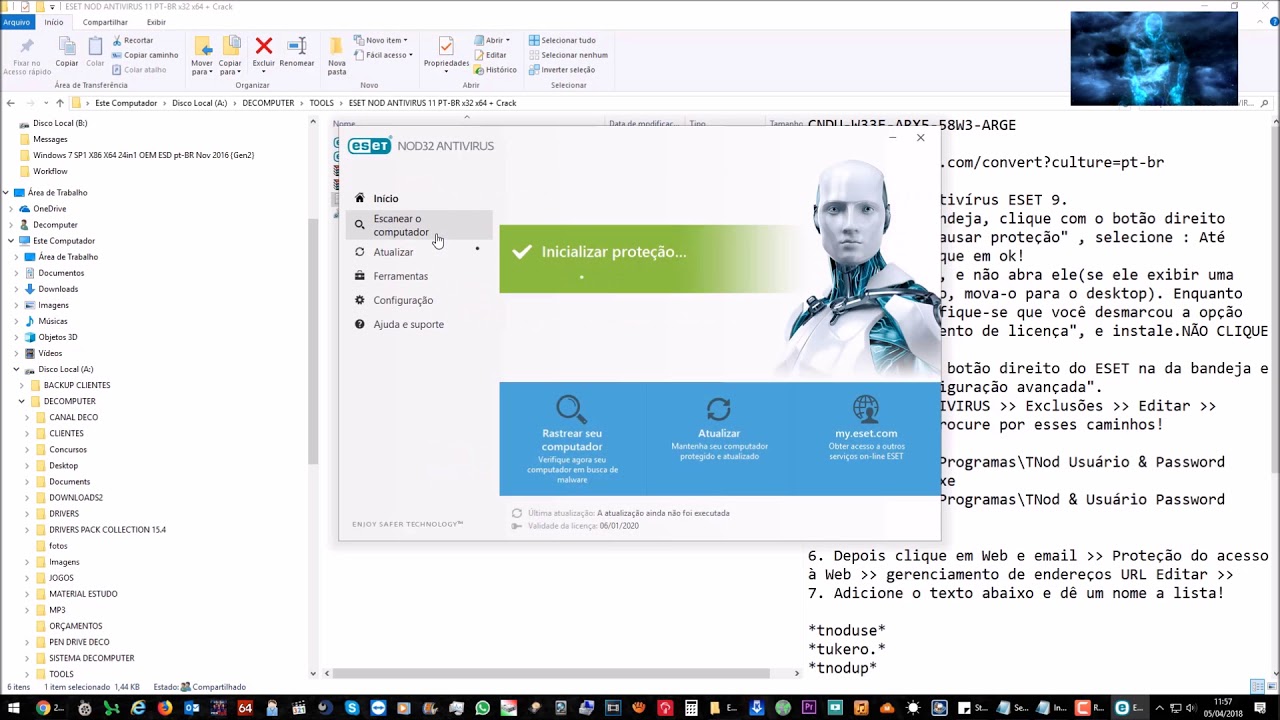Click DECOMPUTER in the address breadcrumb

click(x=268, y=103)
